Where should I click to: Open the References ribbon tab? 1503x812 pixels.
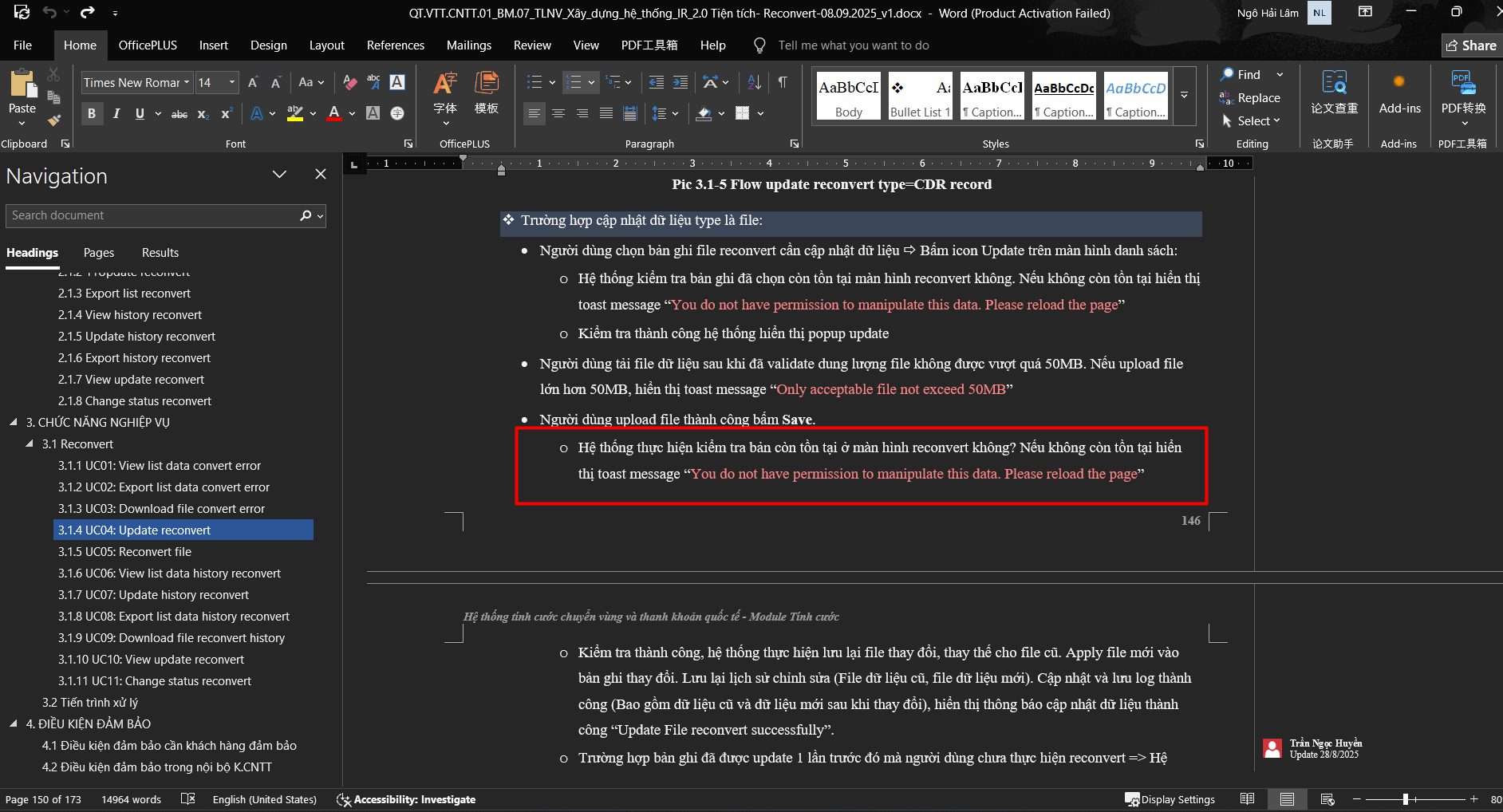point(395,45)
